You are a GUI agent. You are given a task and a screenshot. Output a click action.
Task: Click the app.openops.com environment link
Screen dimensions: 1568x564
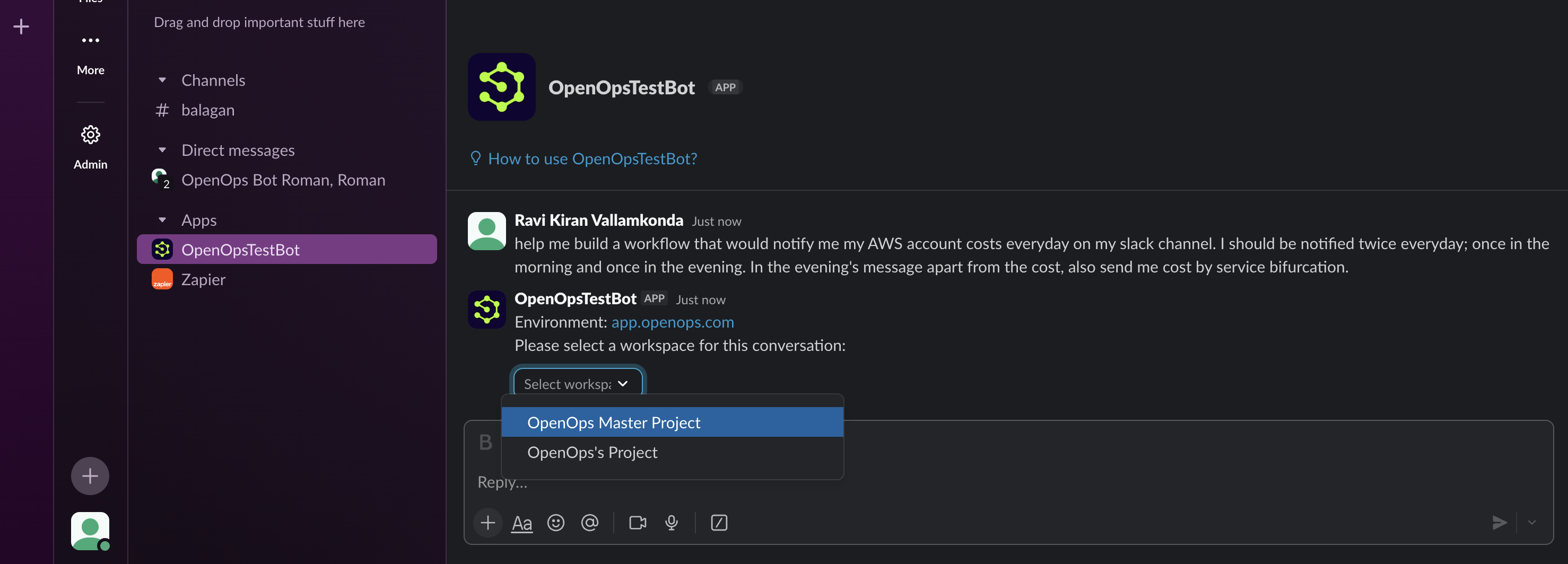672,322
